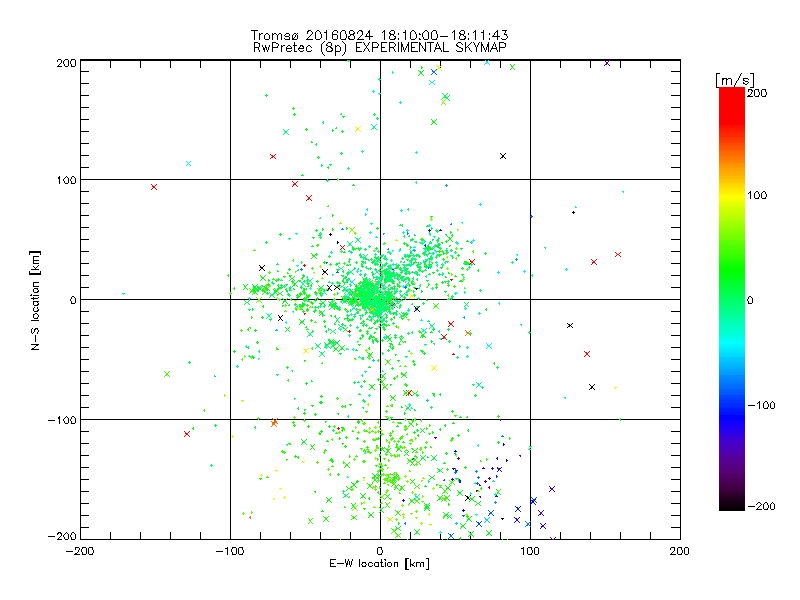Select the "E-W location [km]" axis label
The image size is (800, 600).
(380, 563)
